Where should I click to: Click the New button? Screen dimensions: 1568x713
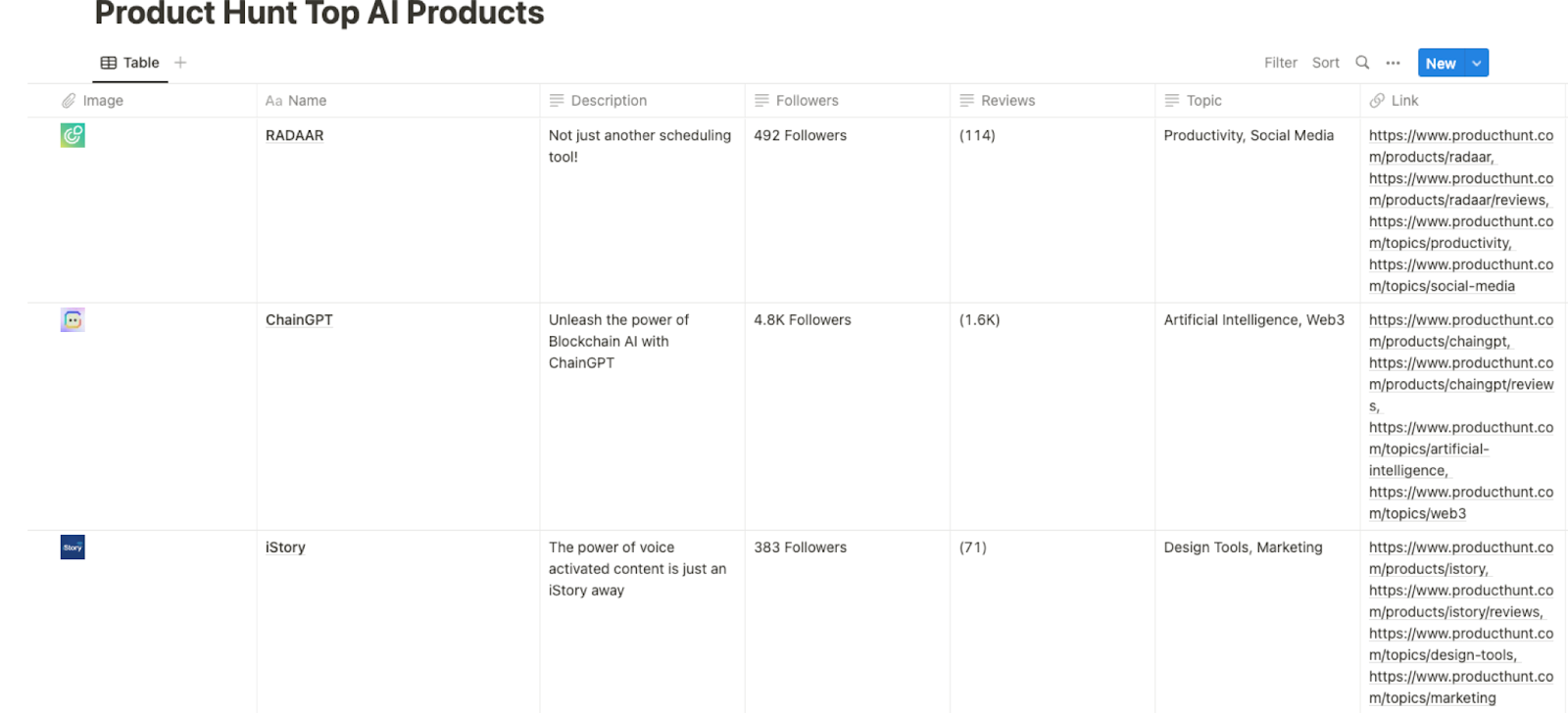coord(1441,63)
